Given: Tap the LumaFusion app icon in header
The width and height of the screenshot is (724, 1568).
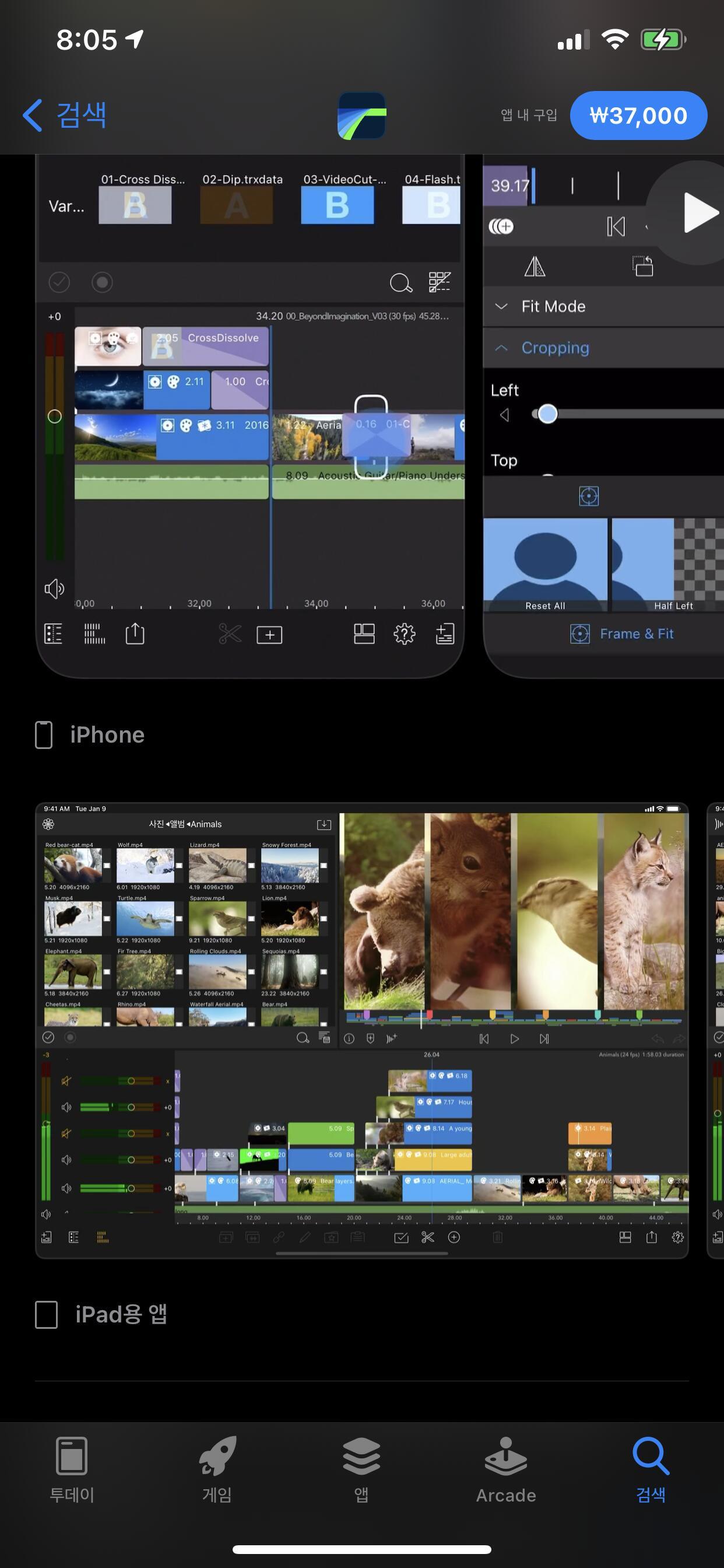Looking at the screenshot, I should (x=361, y=116).
